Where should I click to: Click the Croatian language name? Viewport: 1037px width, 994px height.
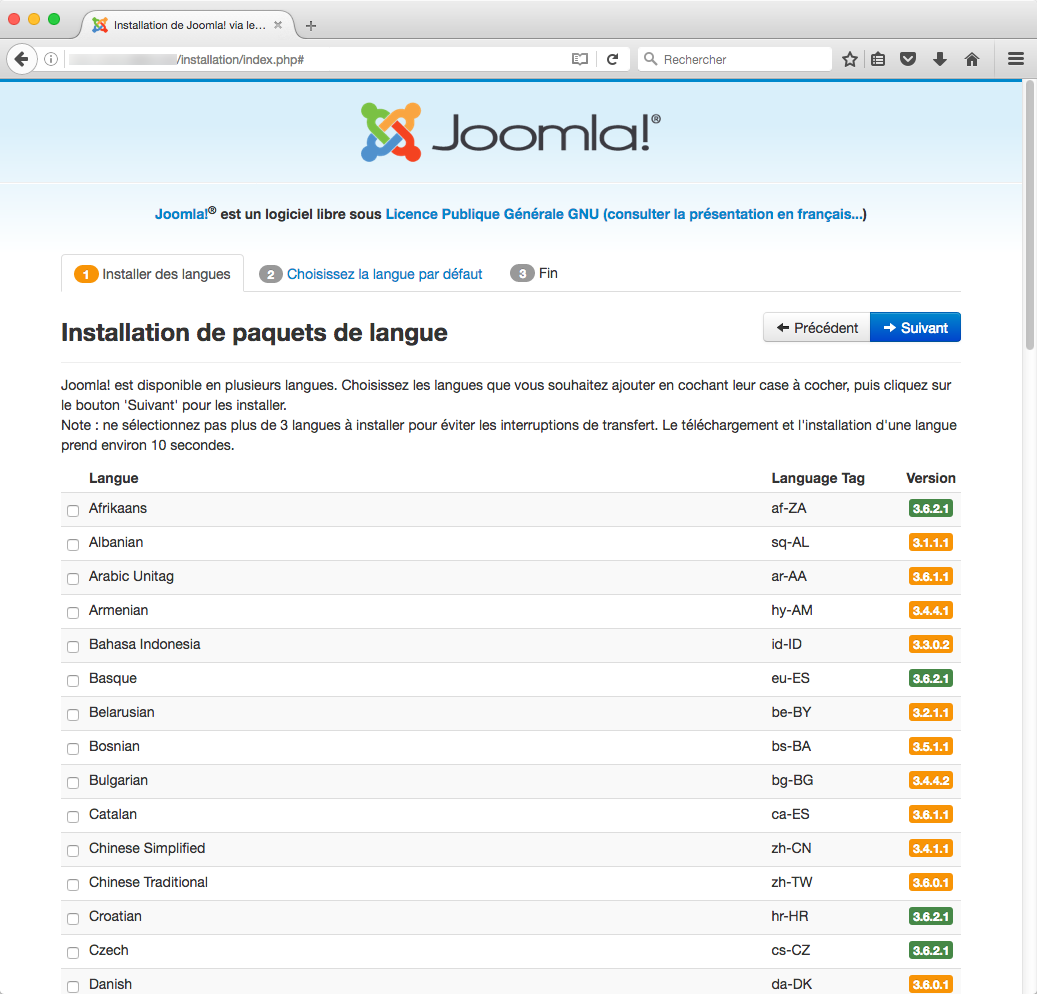coord(115,916)
